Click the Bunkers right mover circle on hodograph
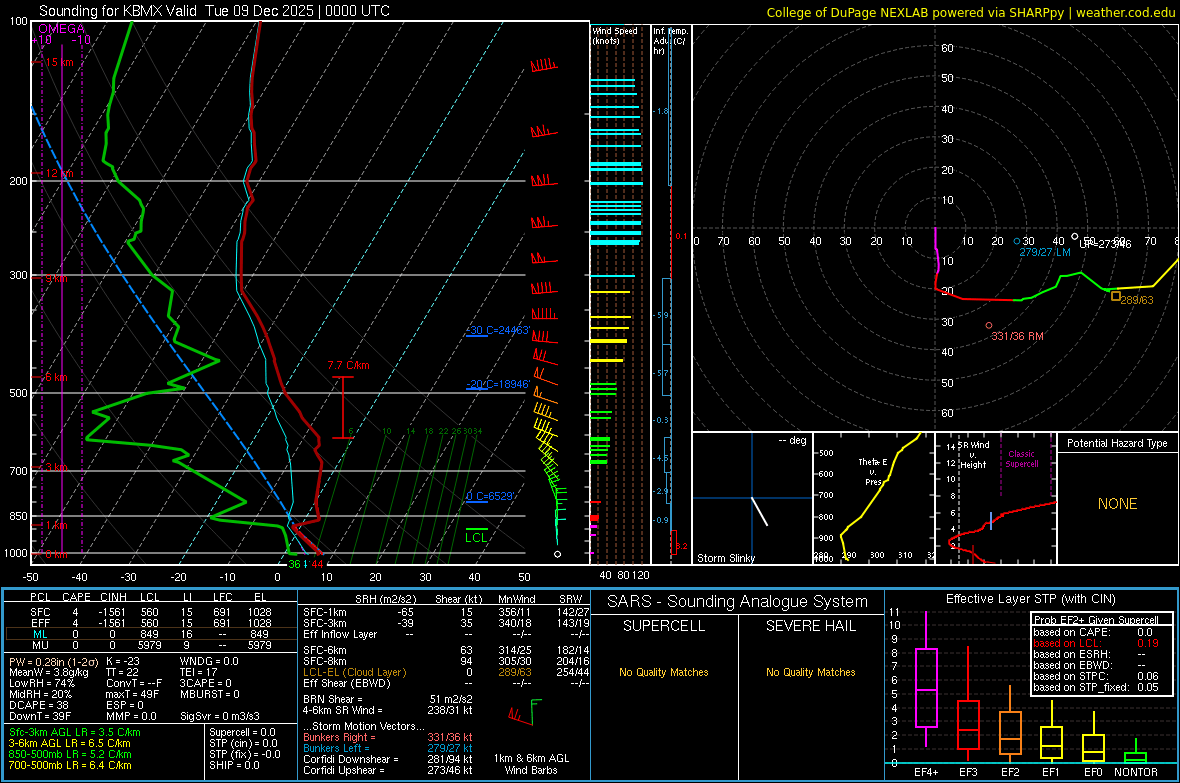1180x783 pixels. (x=989, y=325)
